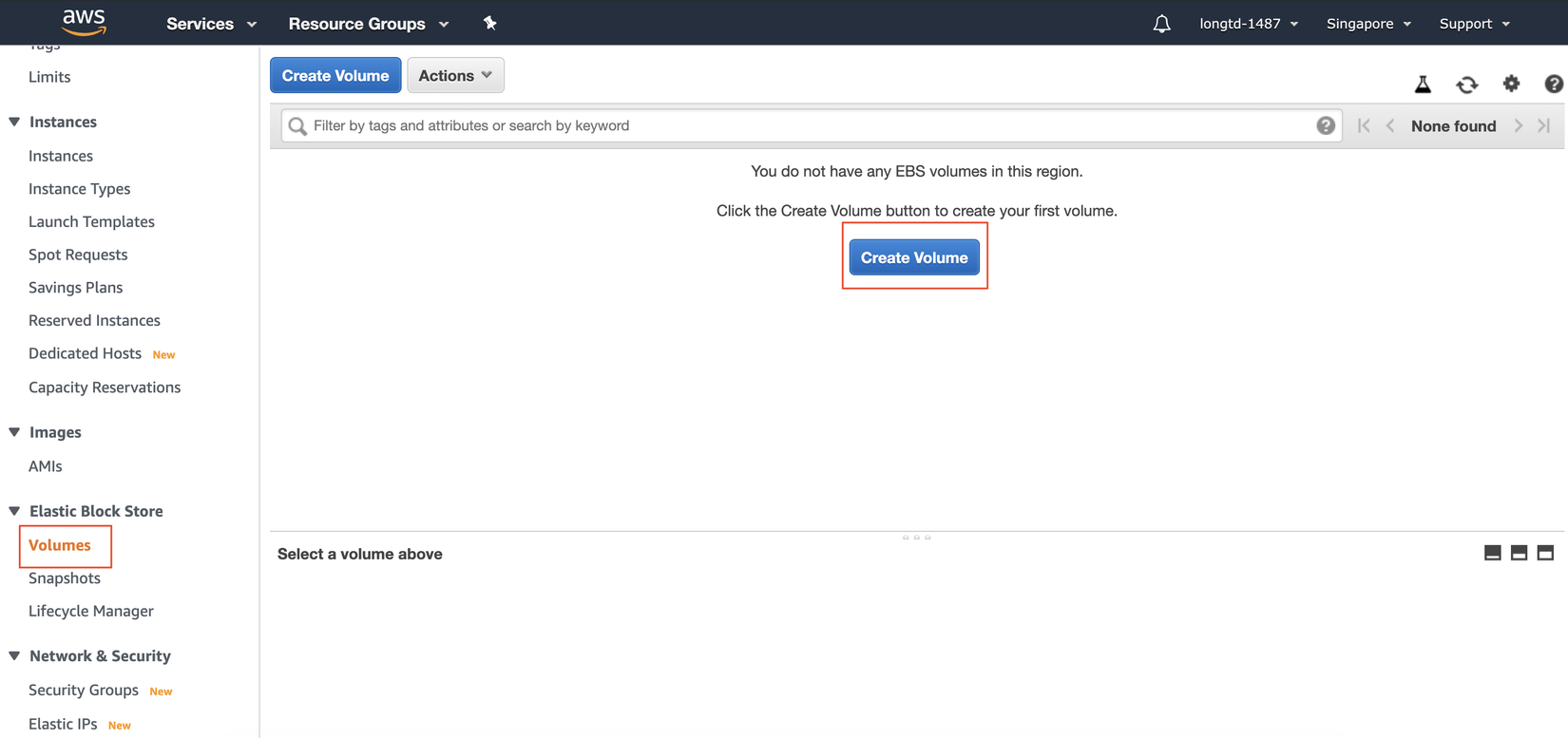This screenshot has height=738, width=1568.
Task: Open Snapshots in the sidebar
Action: (65, 578)
